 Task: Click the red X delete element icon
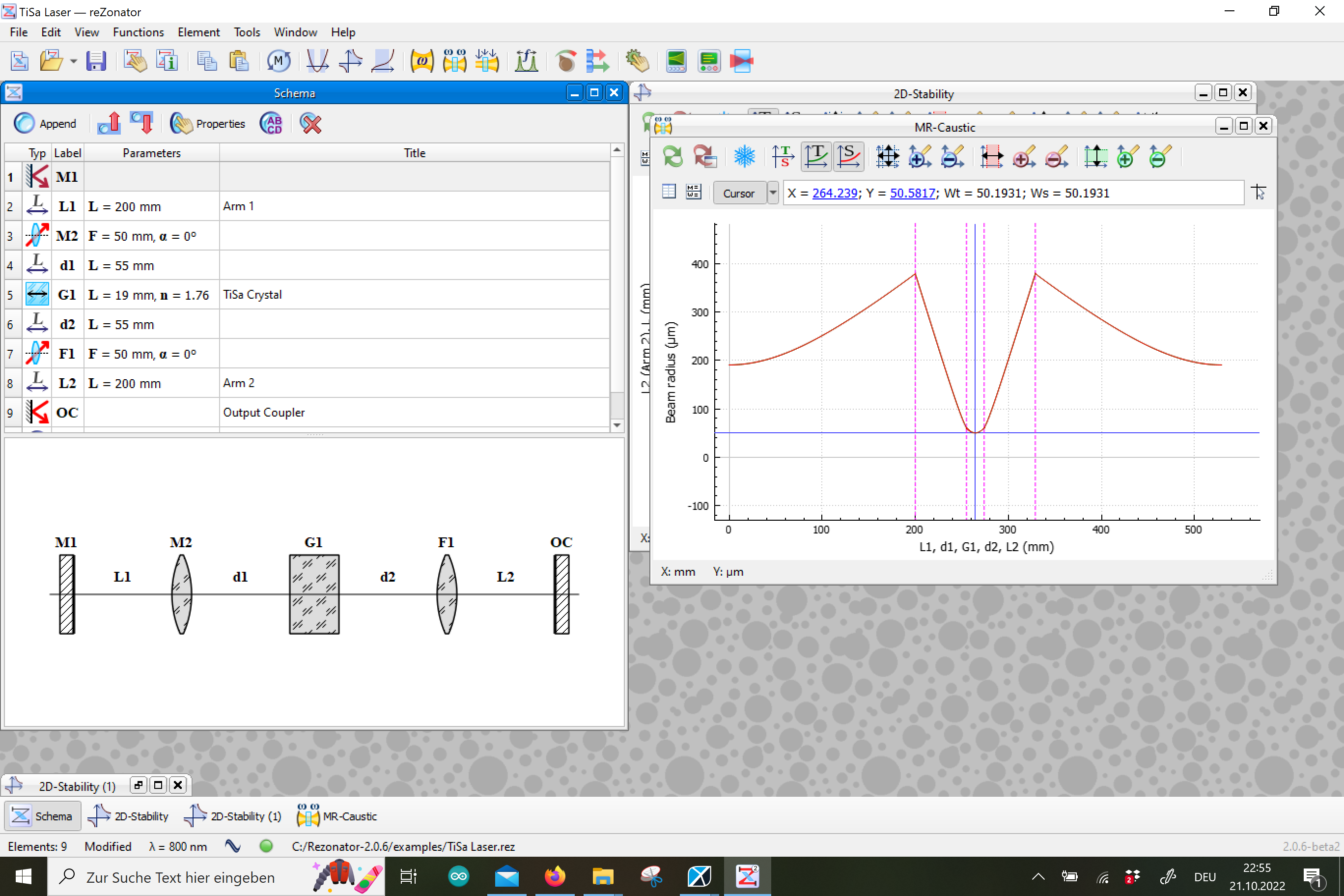[311, 123]
